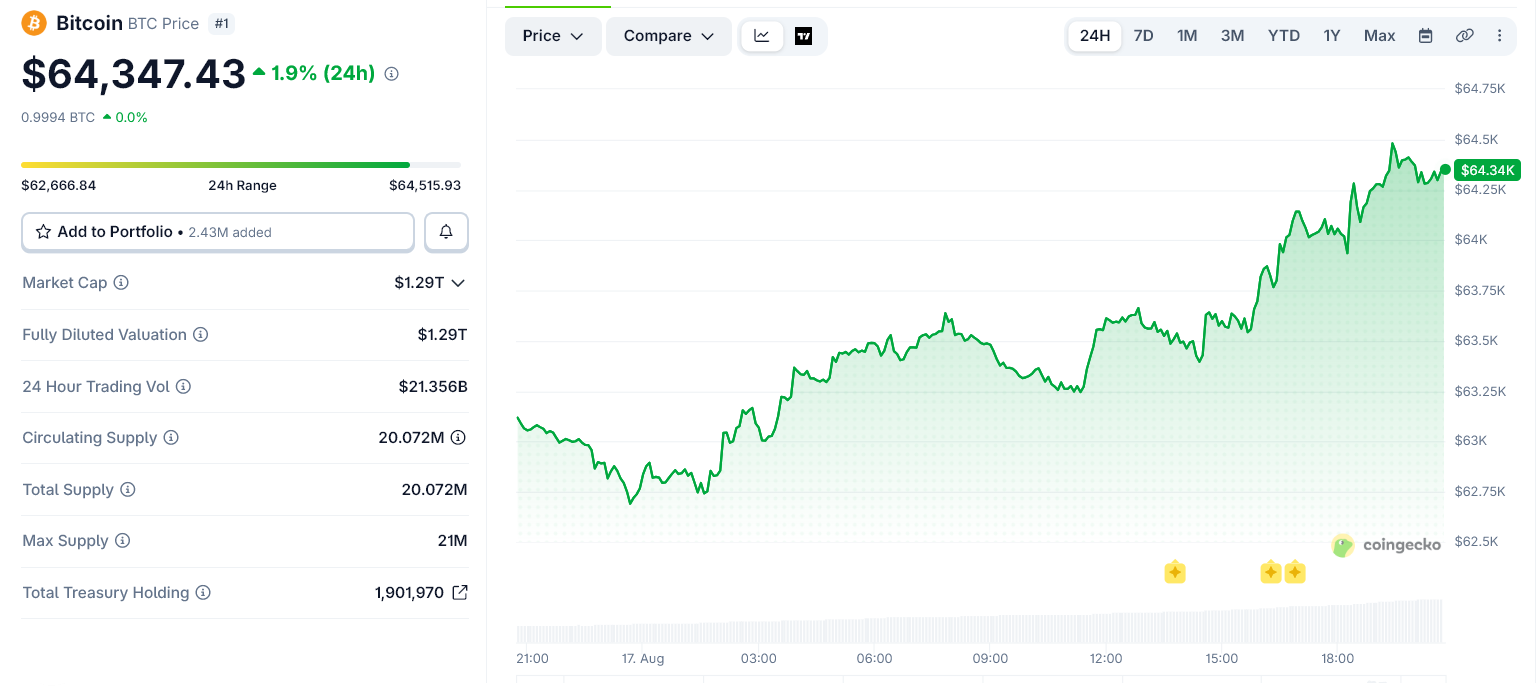Click the Bitcoin logo icon
The width and height of the screenshot is (1536, 687).
[x=35, y=23]
